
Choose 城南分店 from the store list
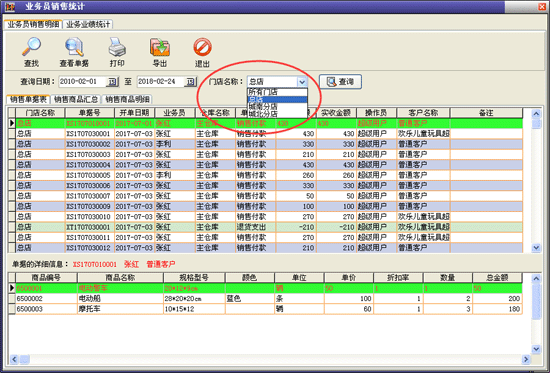[x=277, y=106]
